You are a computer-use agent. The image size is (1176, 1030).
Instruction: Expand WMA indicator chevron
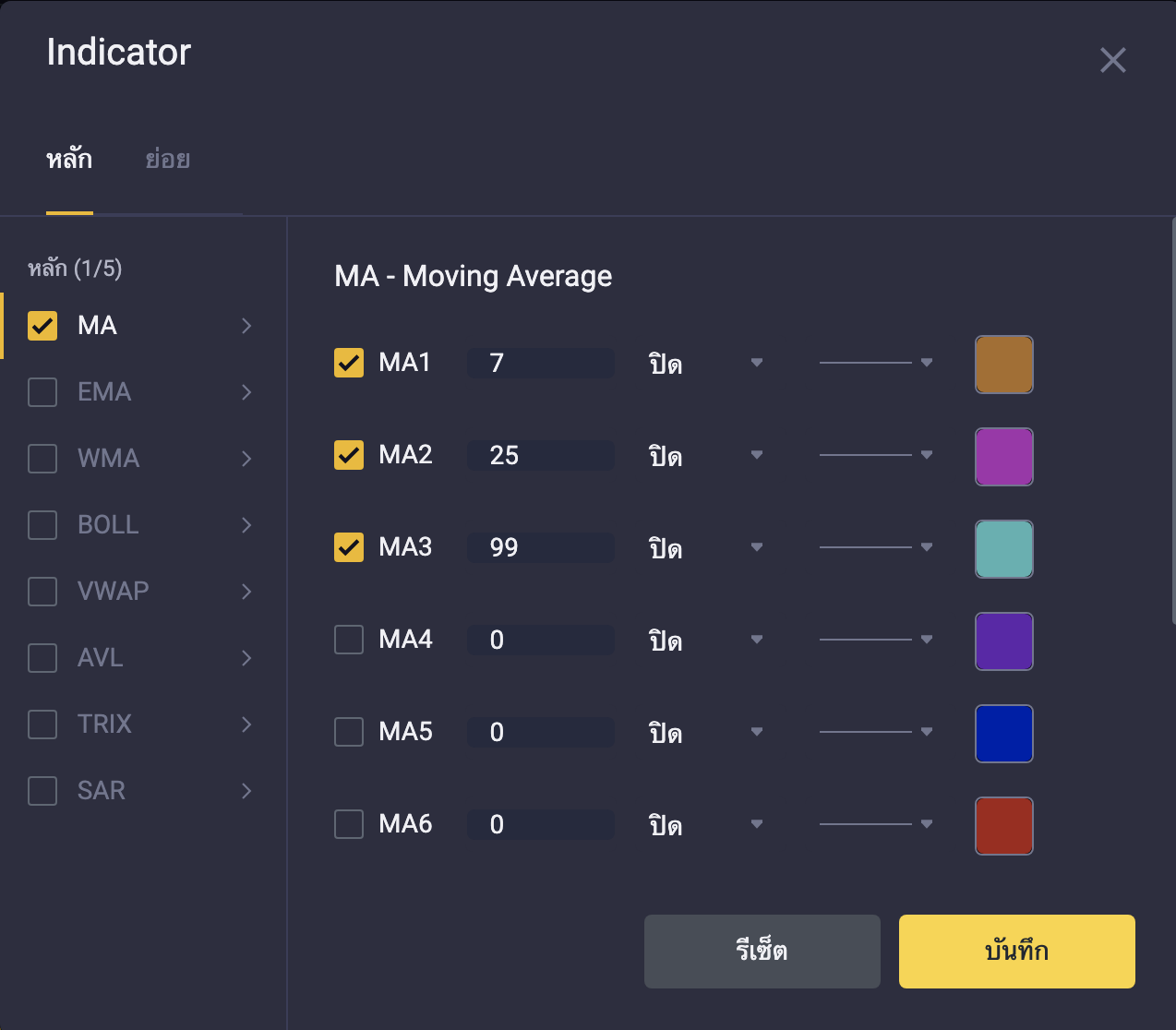pos(246,459)
